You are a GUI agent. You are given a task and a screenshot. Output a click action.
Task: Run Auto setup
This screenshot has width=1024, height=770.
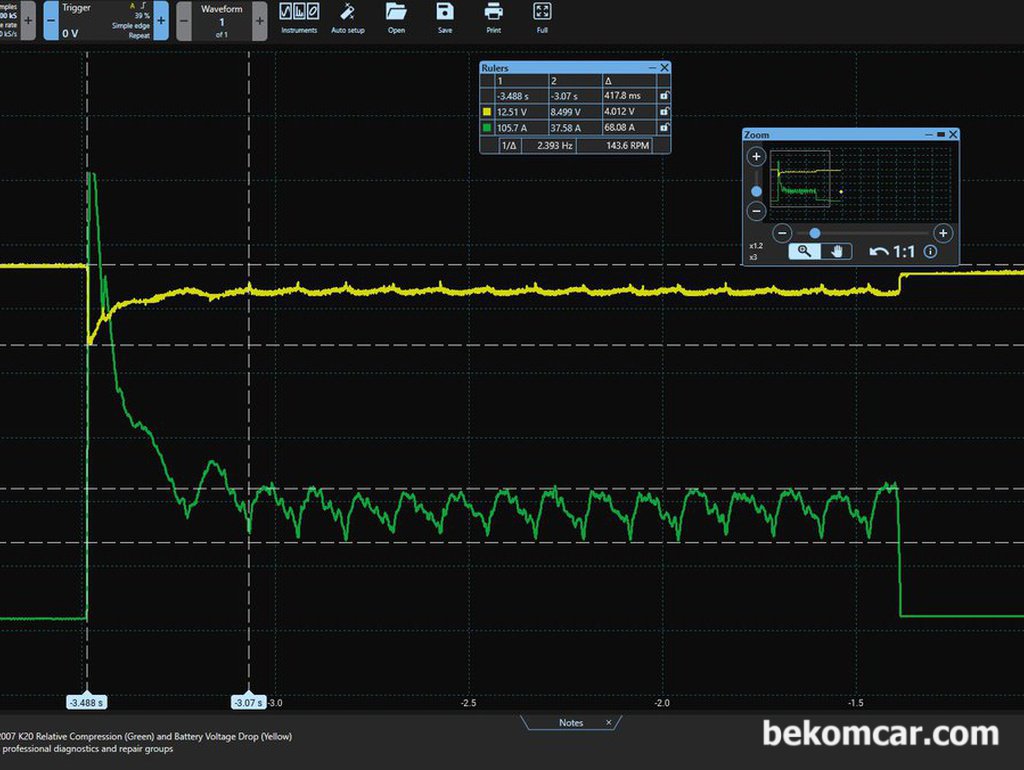347,18
